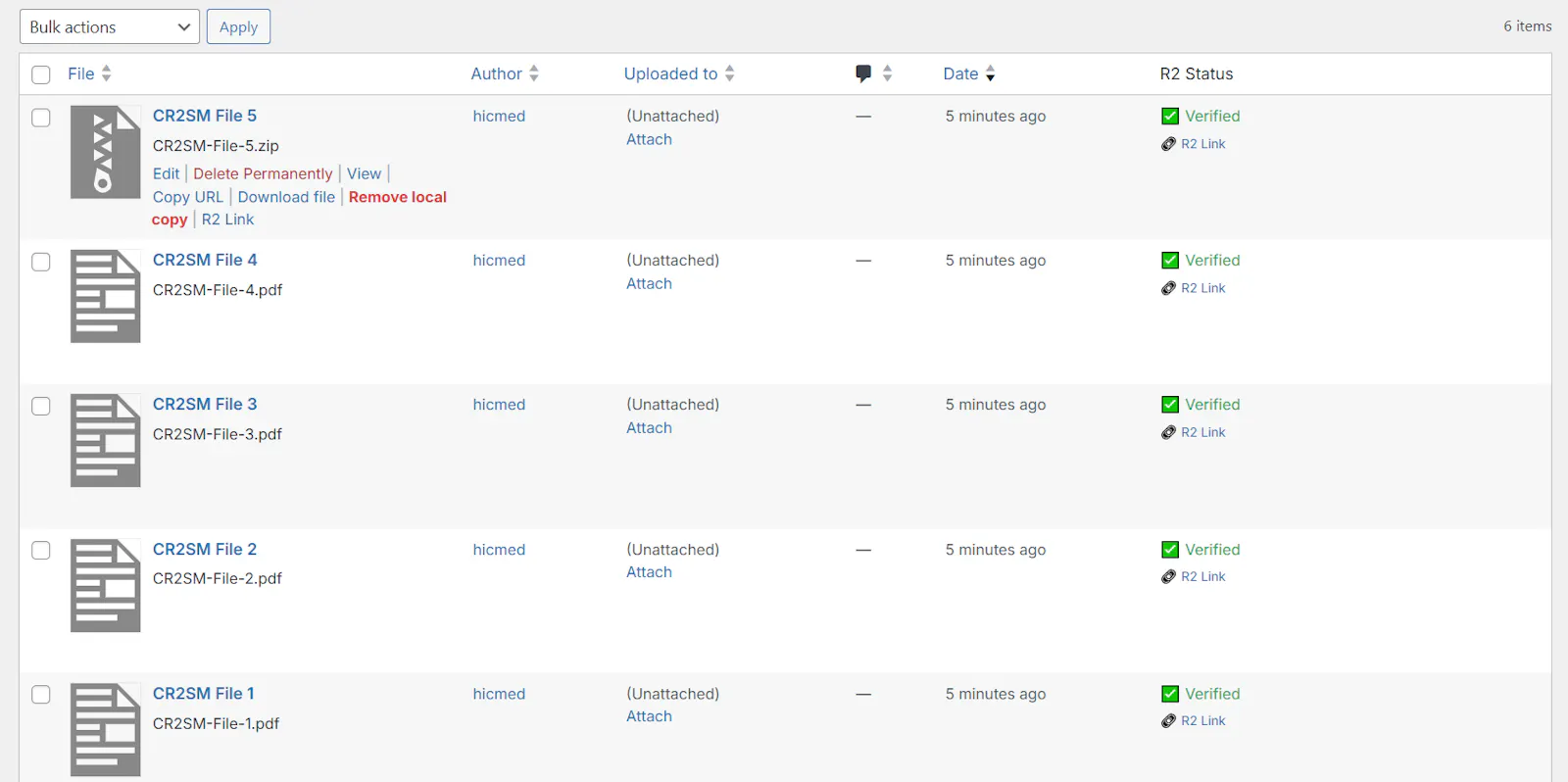The width and height of the screenshot is (1568, 782).
Task: Click the CR2SM-File-4.pdf filename text
Action: (218, 290)
